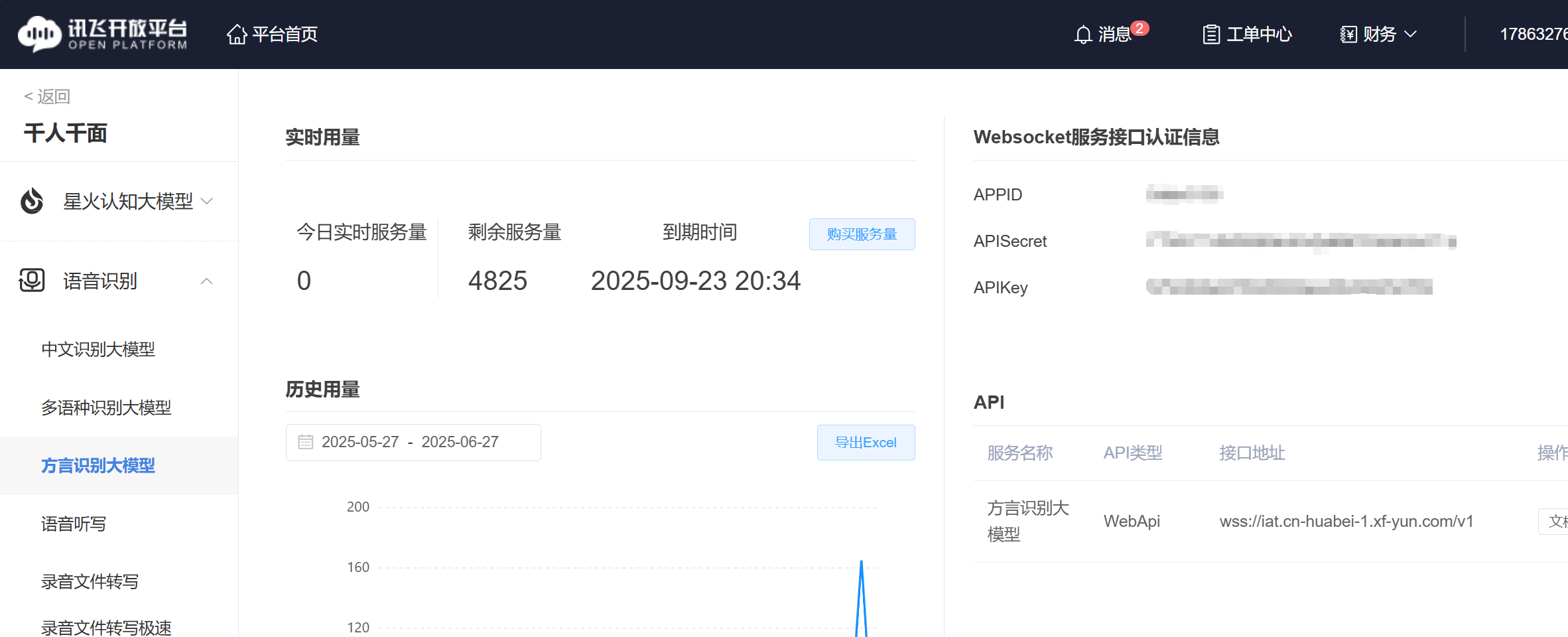
Task: Click the iFlytek Open Platform logo
Action: [103, 34]
